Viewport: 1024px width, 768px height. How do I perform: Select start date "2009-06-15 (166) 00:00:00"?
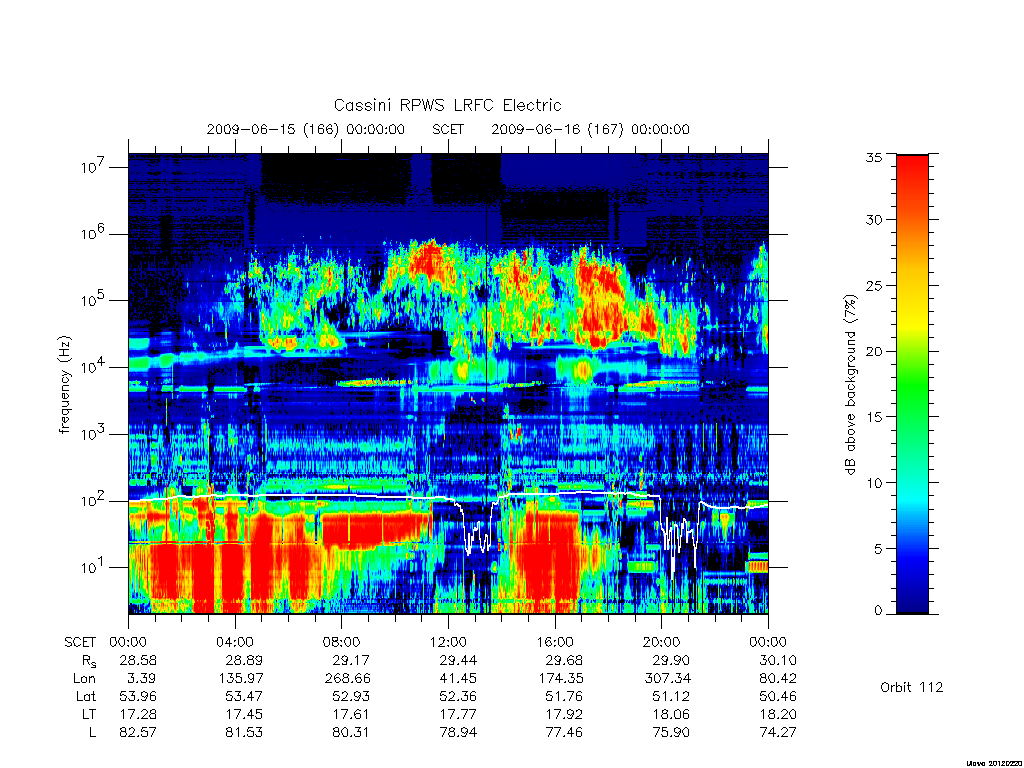coord(306,129)
